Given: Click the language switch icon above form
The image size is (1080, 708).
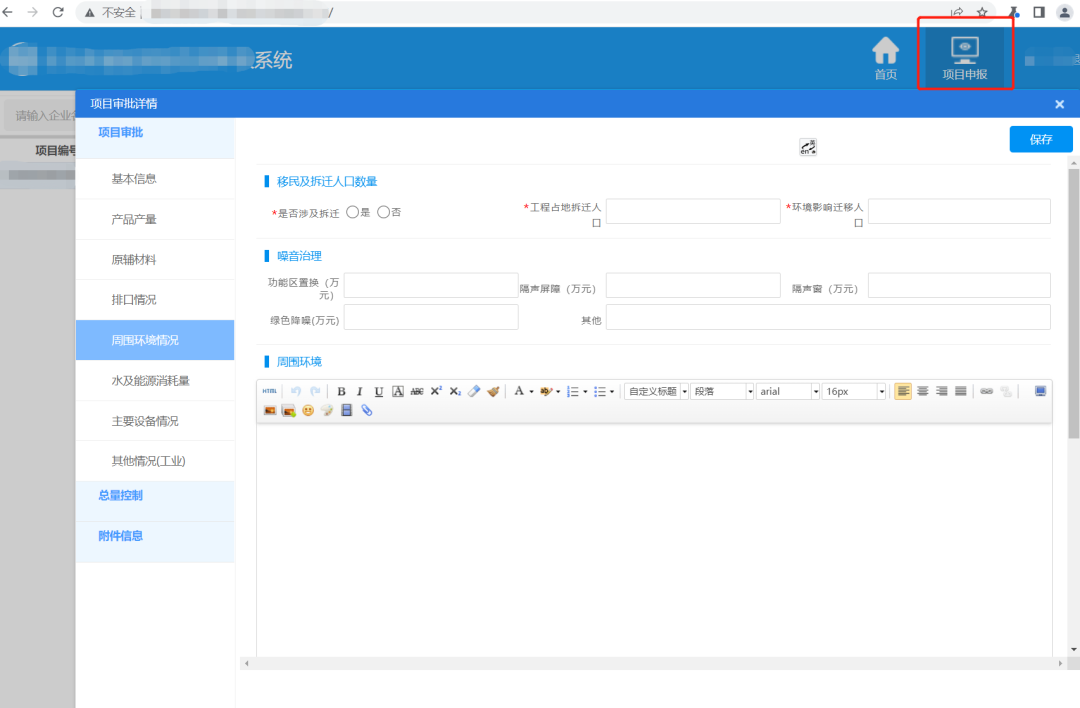Looking at the screenshot, I should click(808, 147).
